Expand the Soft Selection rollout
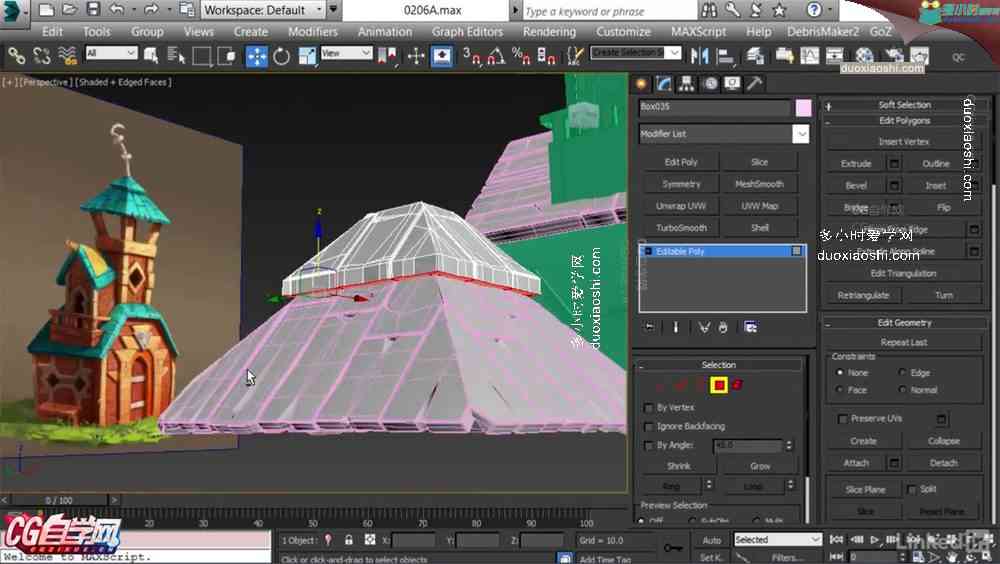 pos(904,105)
